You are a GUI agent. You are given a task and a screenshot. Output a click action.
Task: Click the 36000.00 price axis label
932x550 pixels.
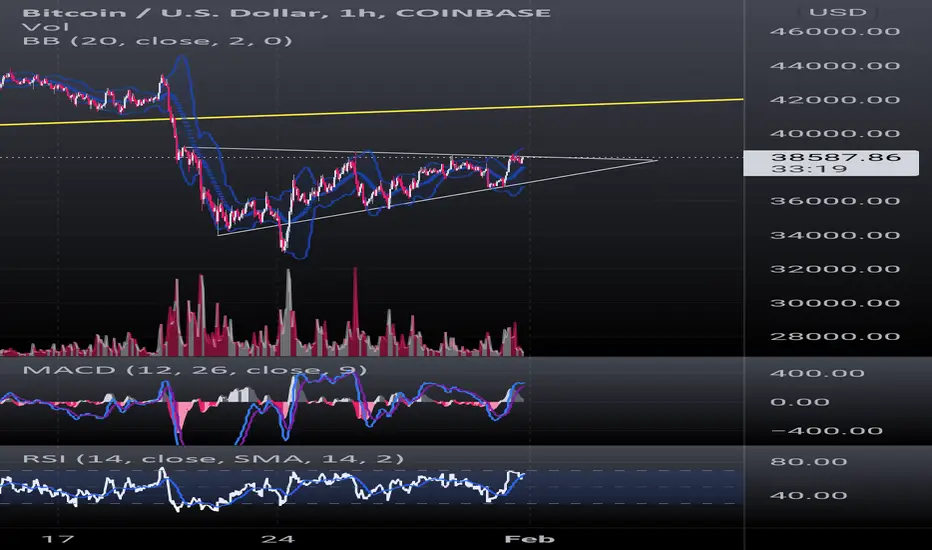coord(835,201)
